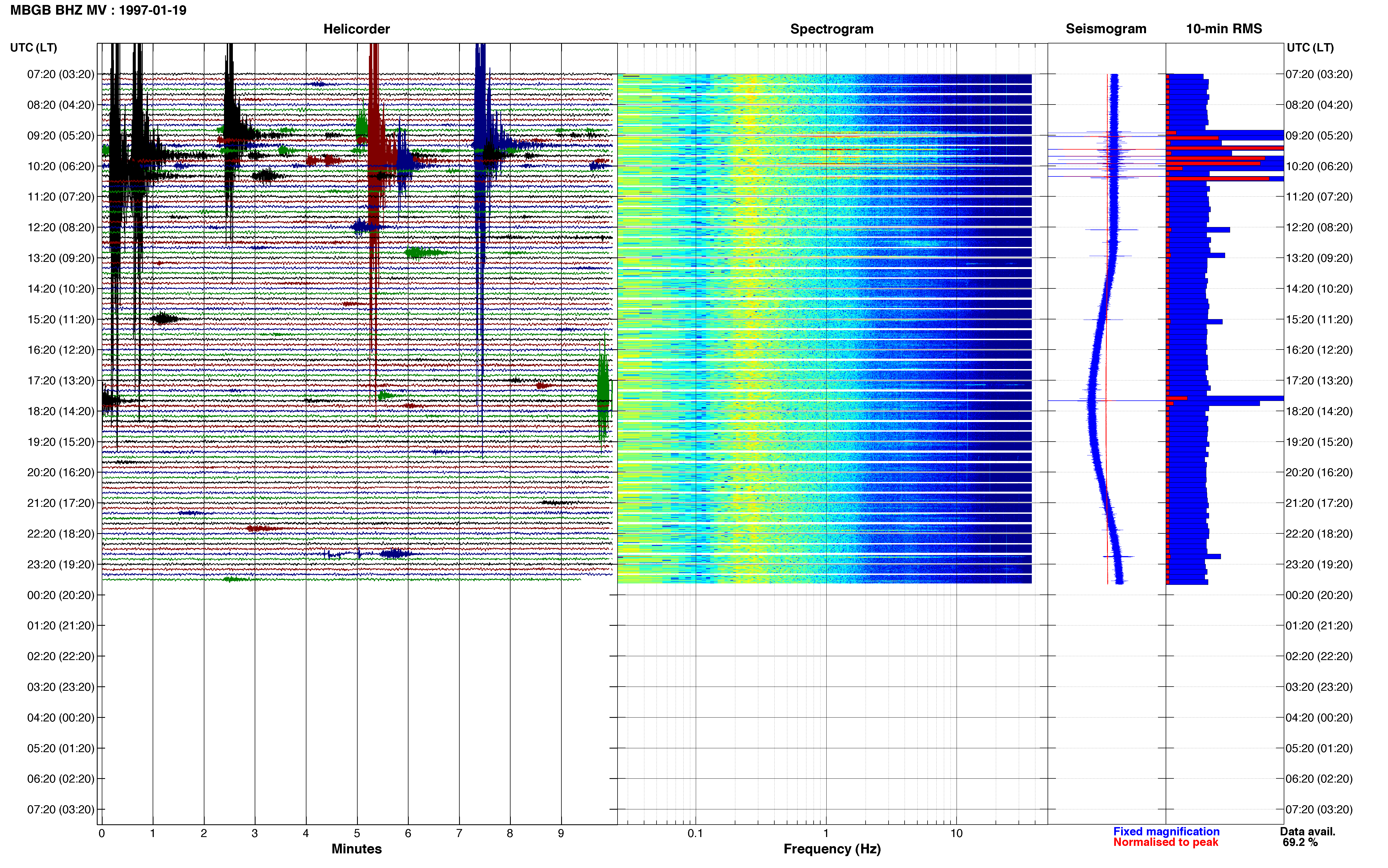Click the blue Fixed magnification legend text

[1166, 831]
